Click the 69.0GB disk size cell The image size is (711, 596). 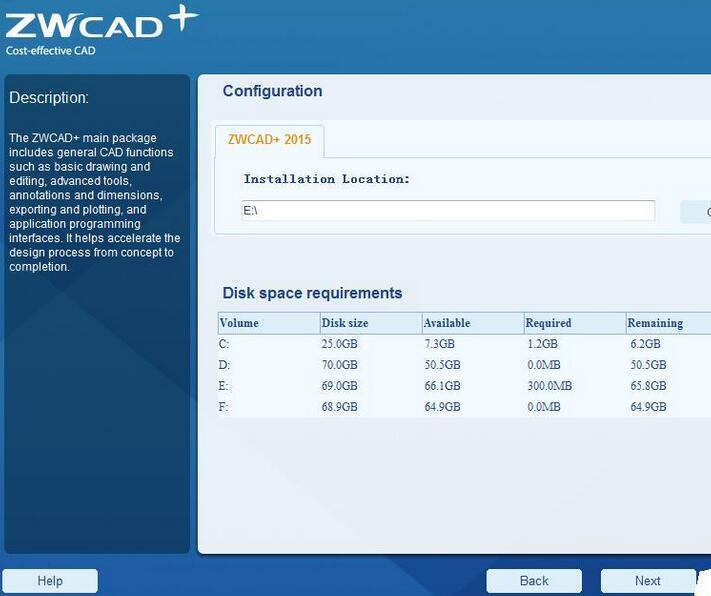pyautogui.click(x=340, y=386)
